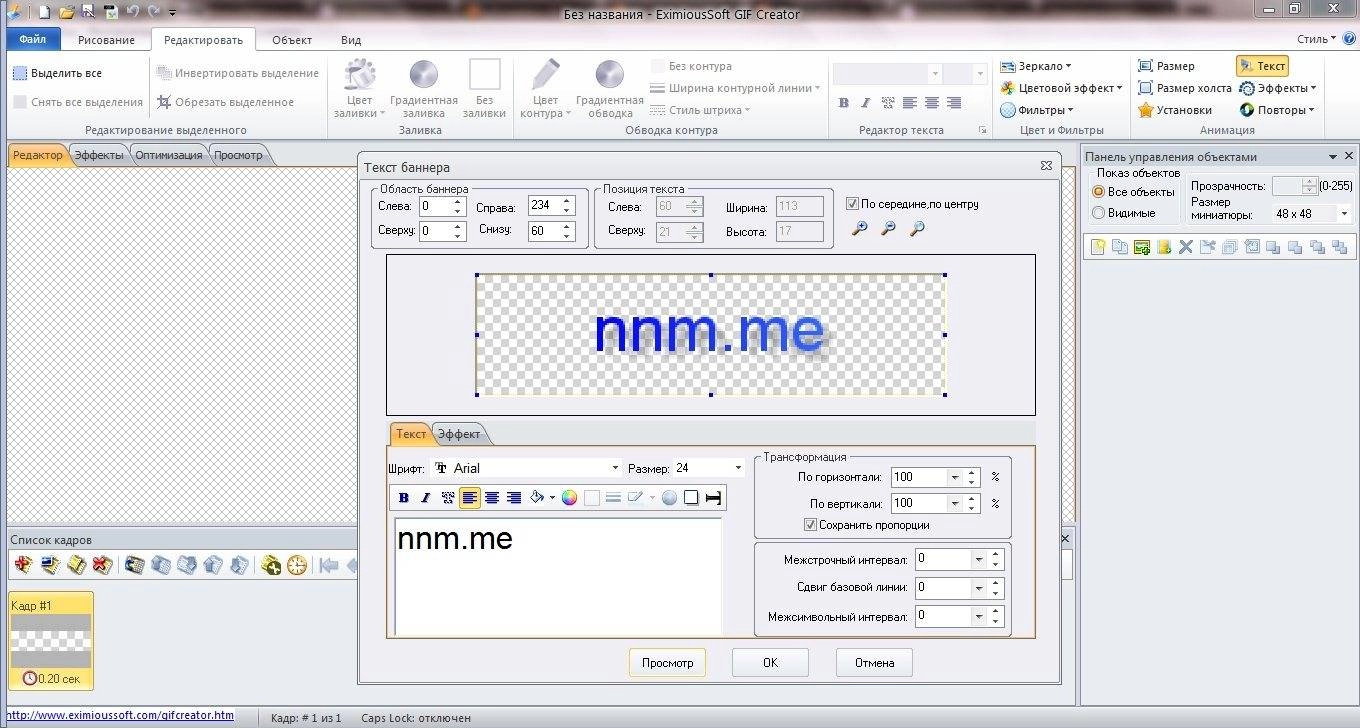Screen dimensions: 1360x728
Task: Click the Установки star button
Action: click(1175, 110)
